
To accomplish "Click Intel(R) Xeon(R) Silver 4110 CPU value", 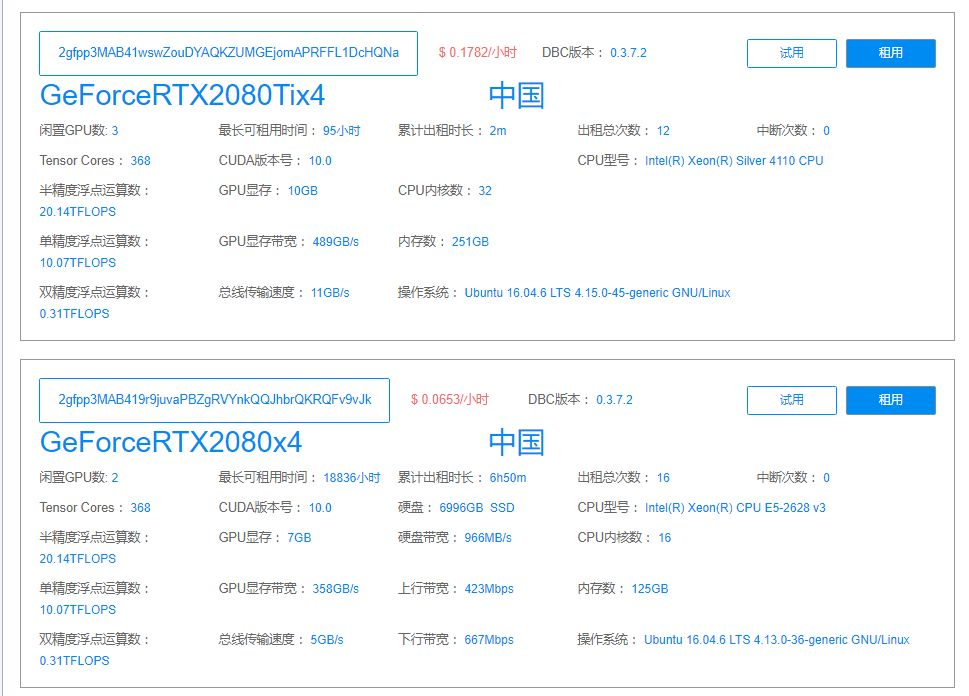I will click(x=734, y=161).
